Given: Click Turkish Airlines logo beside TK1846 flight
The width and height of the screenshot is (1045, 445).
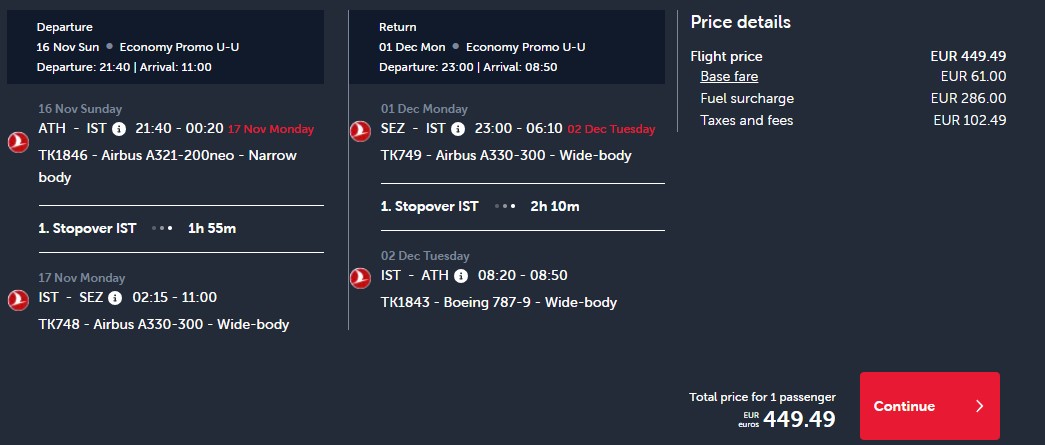Looking at the screenshot, I should (x=18, y=142).
